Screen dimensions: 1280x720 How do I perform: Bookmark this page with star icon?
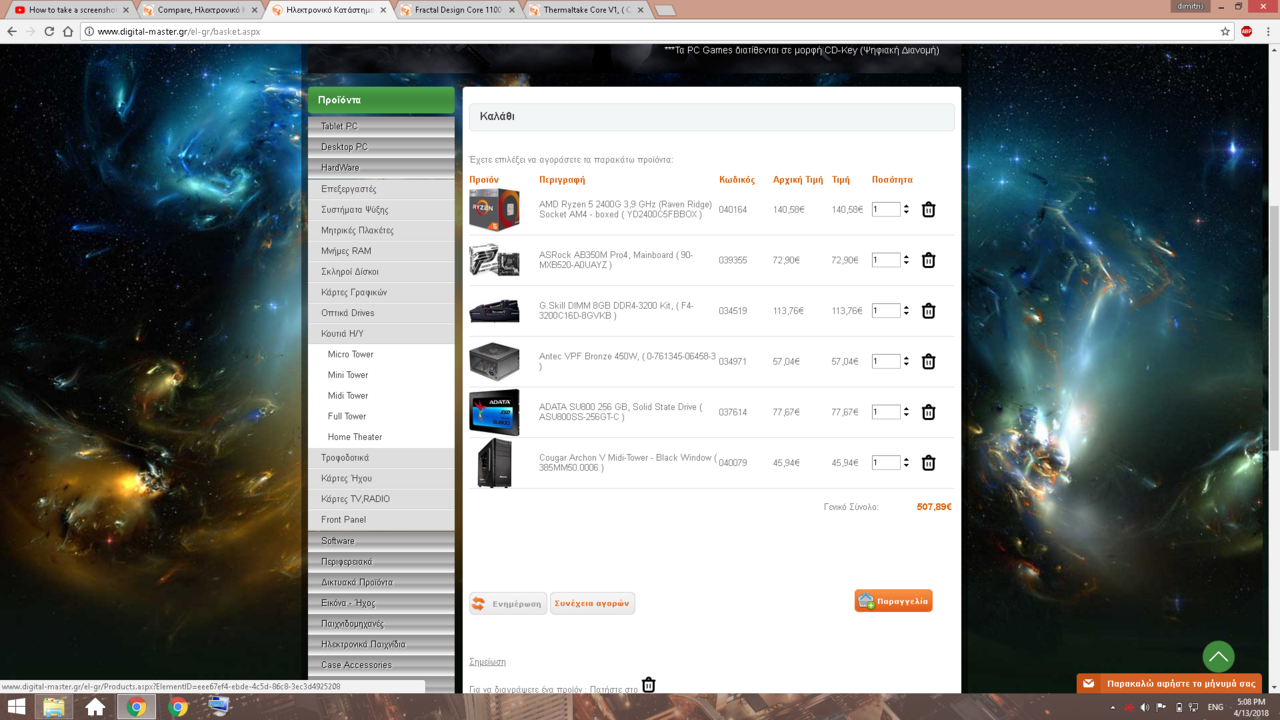[1225, 31]
